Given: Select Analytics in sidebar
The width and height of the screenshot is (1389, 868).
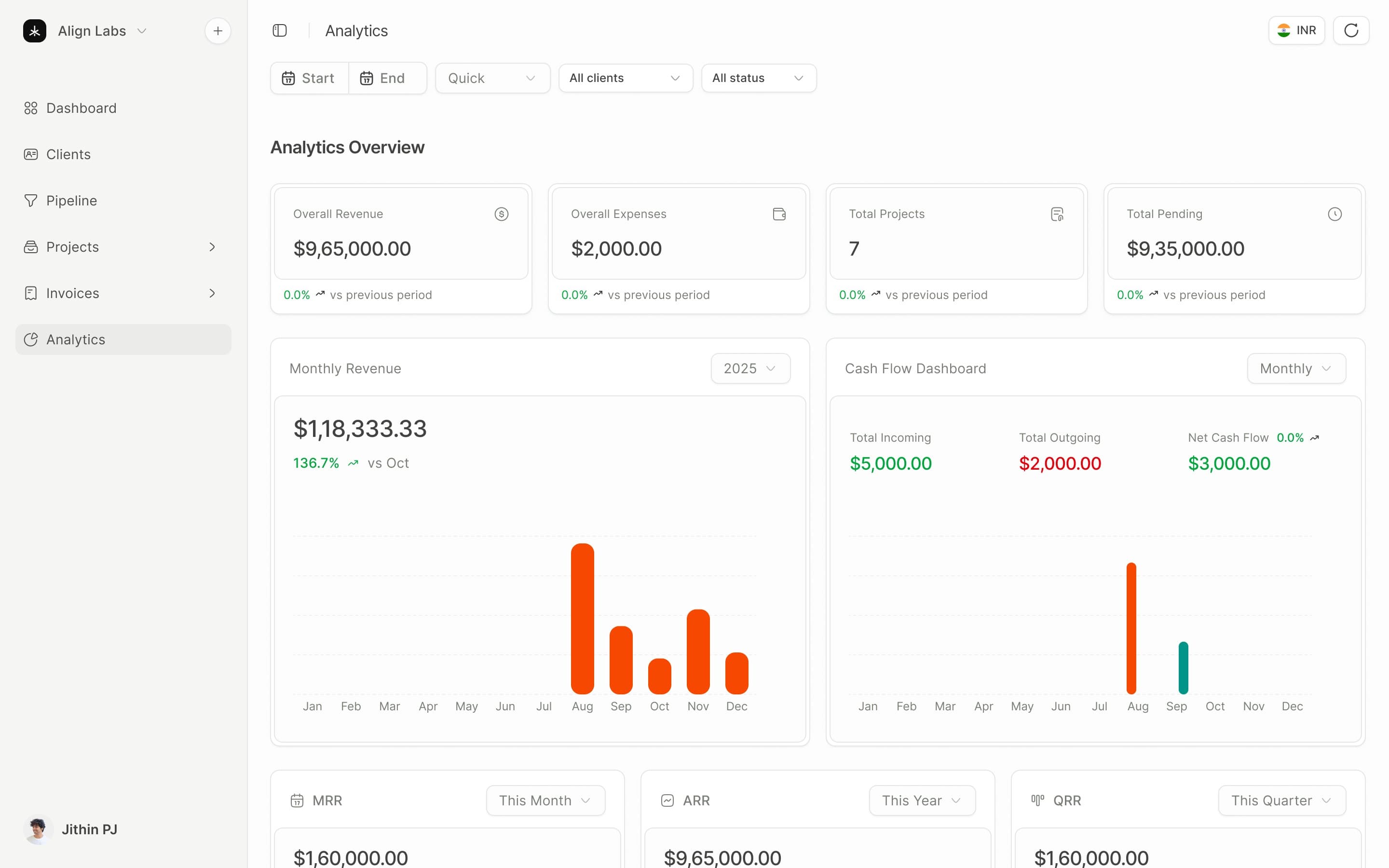Looking at the screenshot, I should (x=123, y=339).
